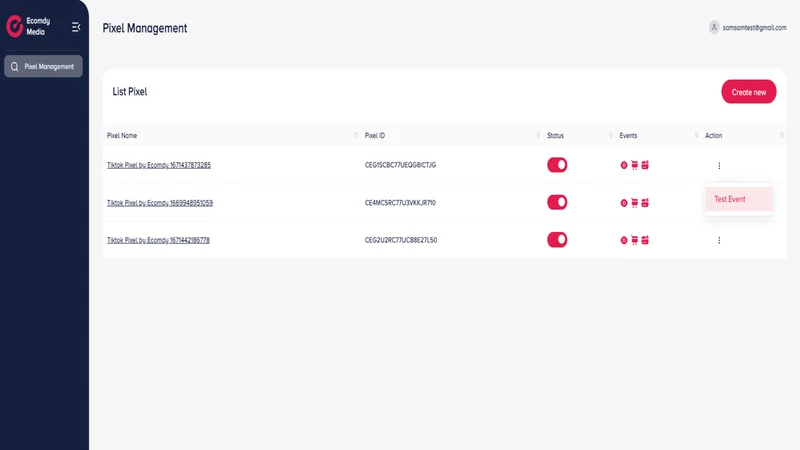Open Pixel Management in the sidebar
This screenshot has width=800, height=450.
(43, 66)
